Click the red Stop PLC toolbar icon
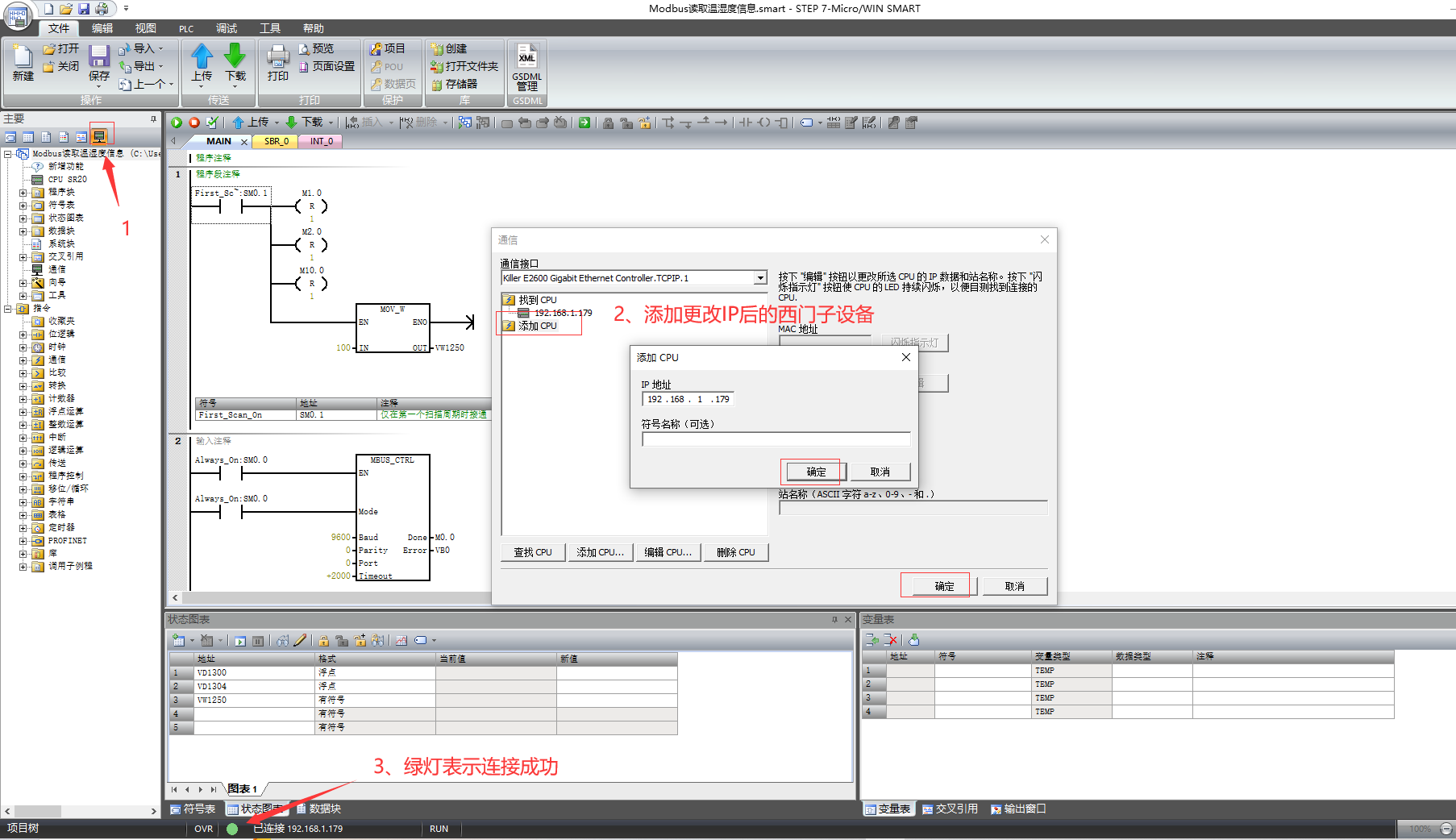 point(194,123)
